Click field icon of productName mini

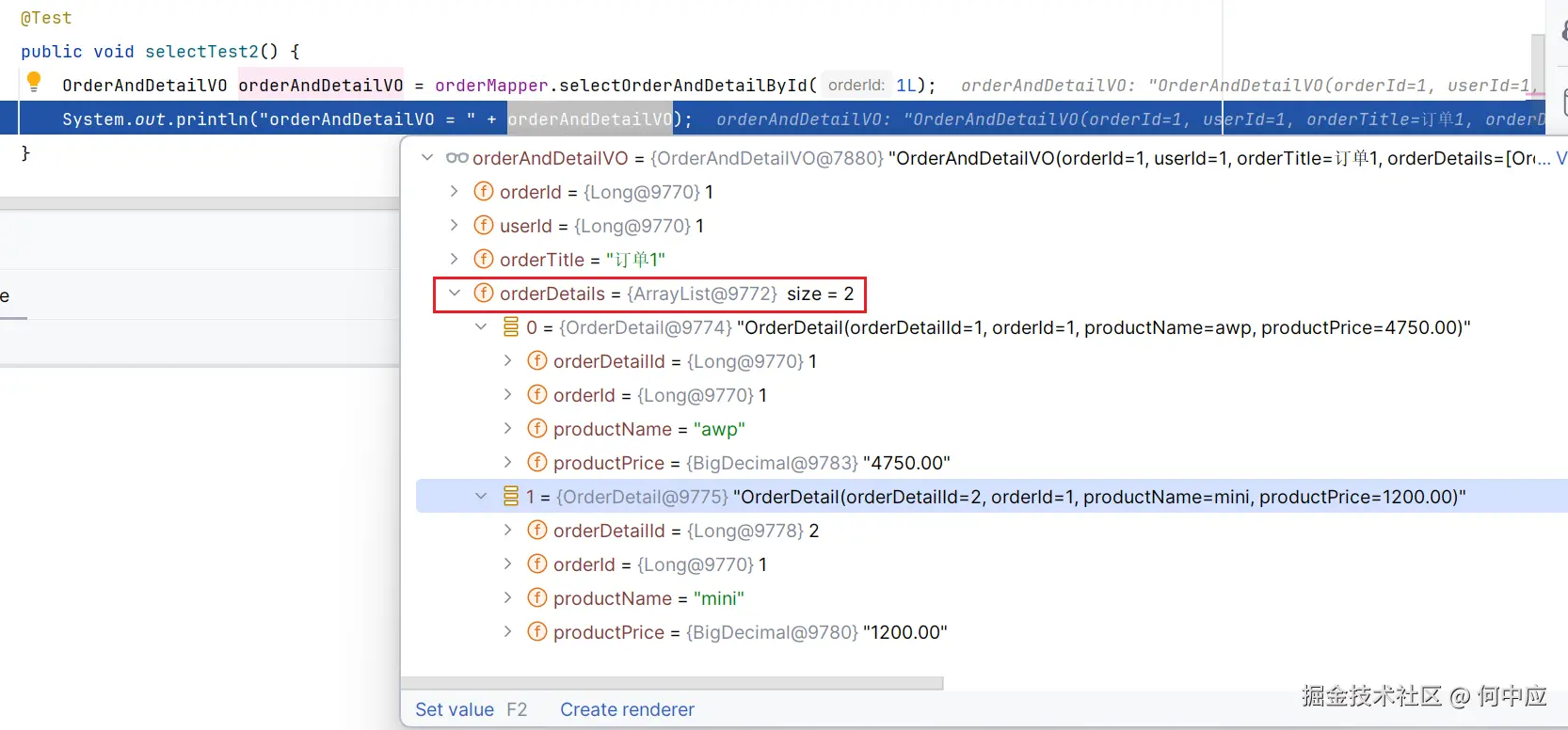click(537, 598)
